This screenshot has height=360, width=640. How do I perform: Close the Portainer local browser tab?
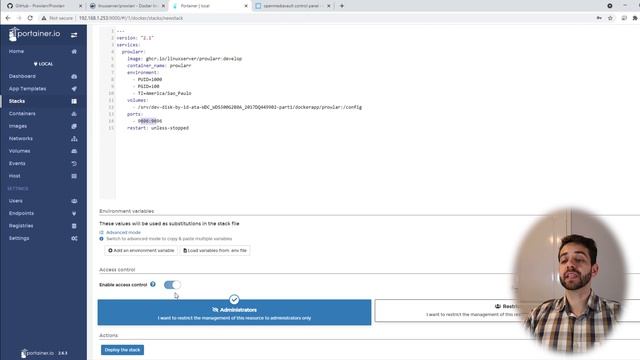(x=246, y=6)
